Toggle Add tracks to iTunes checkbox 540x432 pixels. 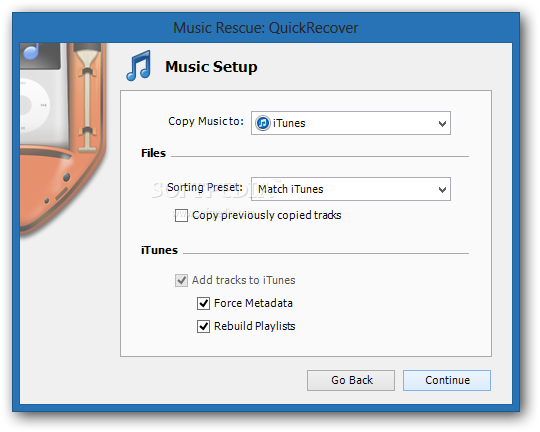pos(181,280)
